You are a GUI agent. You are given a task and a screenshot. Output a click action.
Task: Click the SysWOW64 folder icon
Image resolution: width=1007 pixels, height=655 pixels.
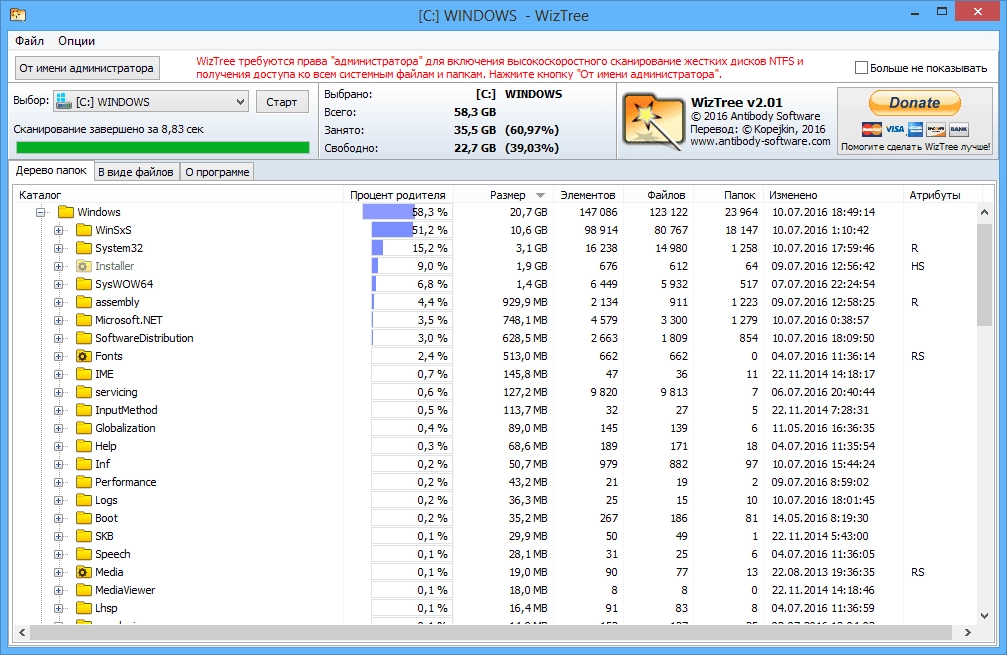84,284
